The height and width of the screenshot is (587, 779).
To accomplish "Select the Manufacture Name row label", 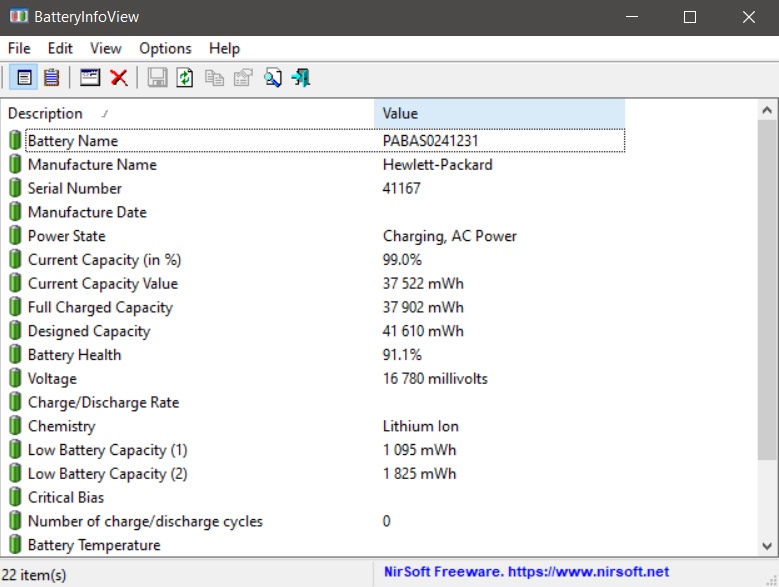I will [92, 165].
